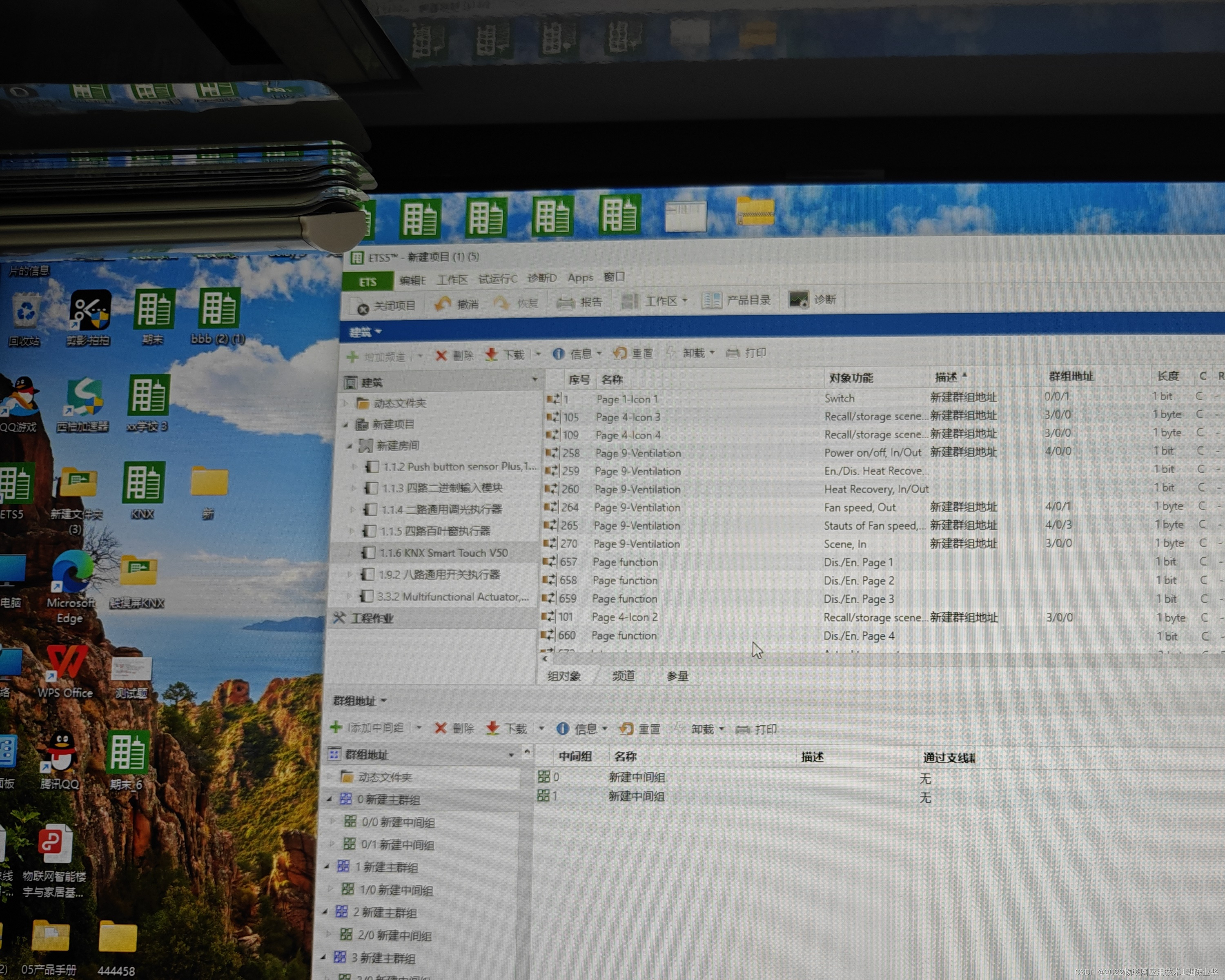The height and width of the screenshot is (980, 1225).
Task: Click the Undo (撤消) arrow icon
Action: click(443, 304)
